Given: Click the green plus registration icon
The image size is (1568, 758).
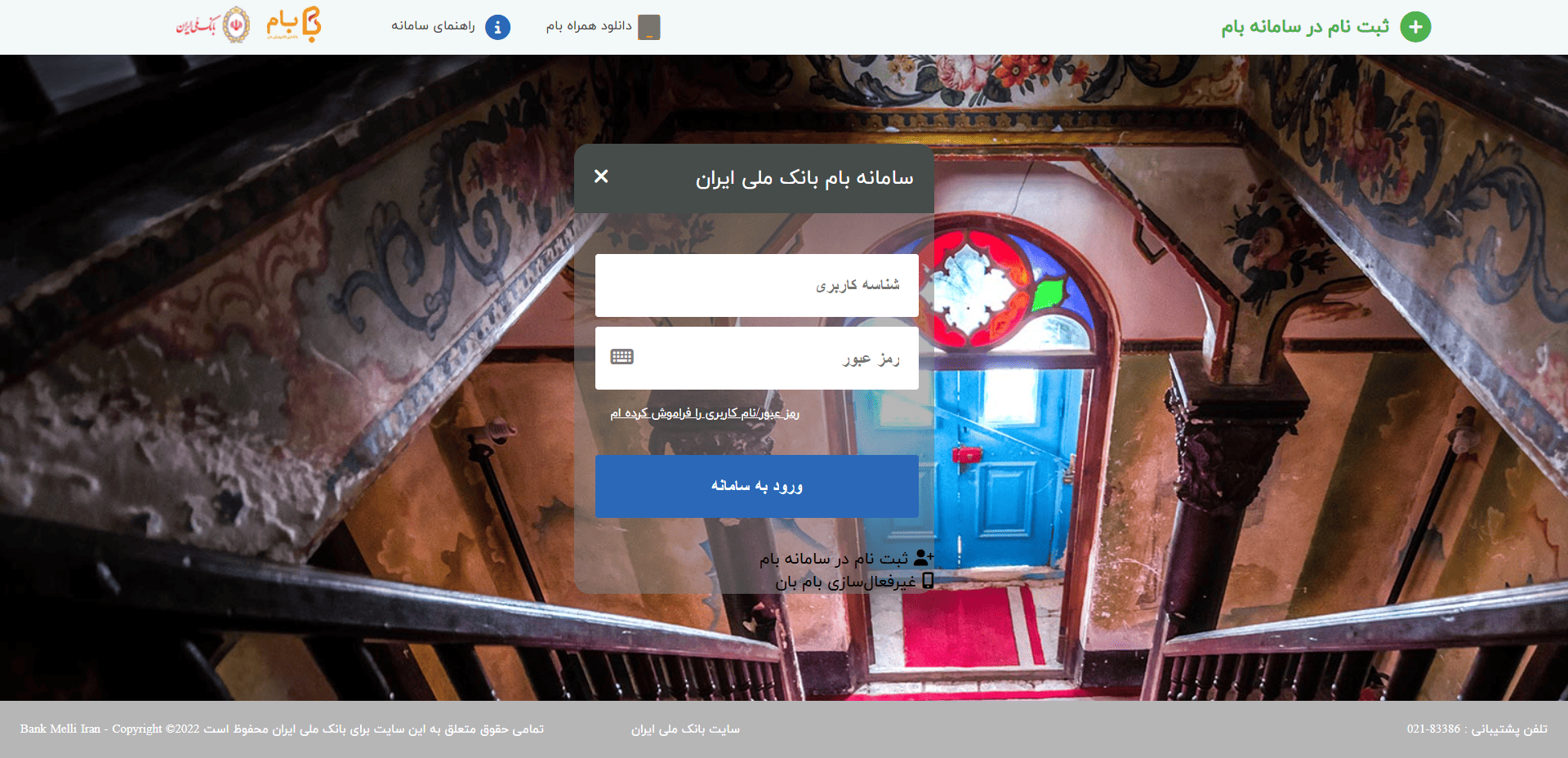Looking at the screenshot, I should 1415,27.
